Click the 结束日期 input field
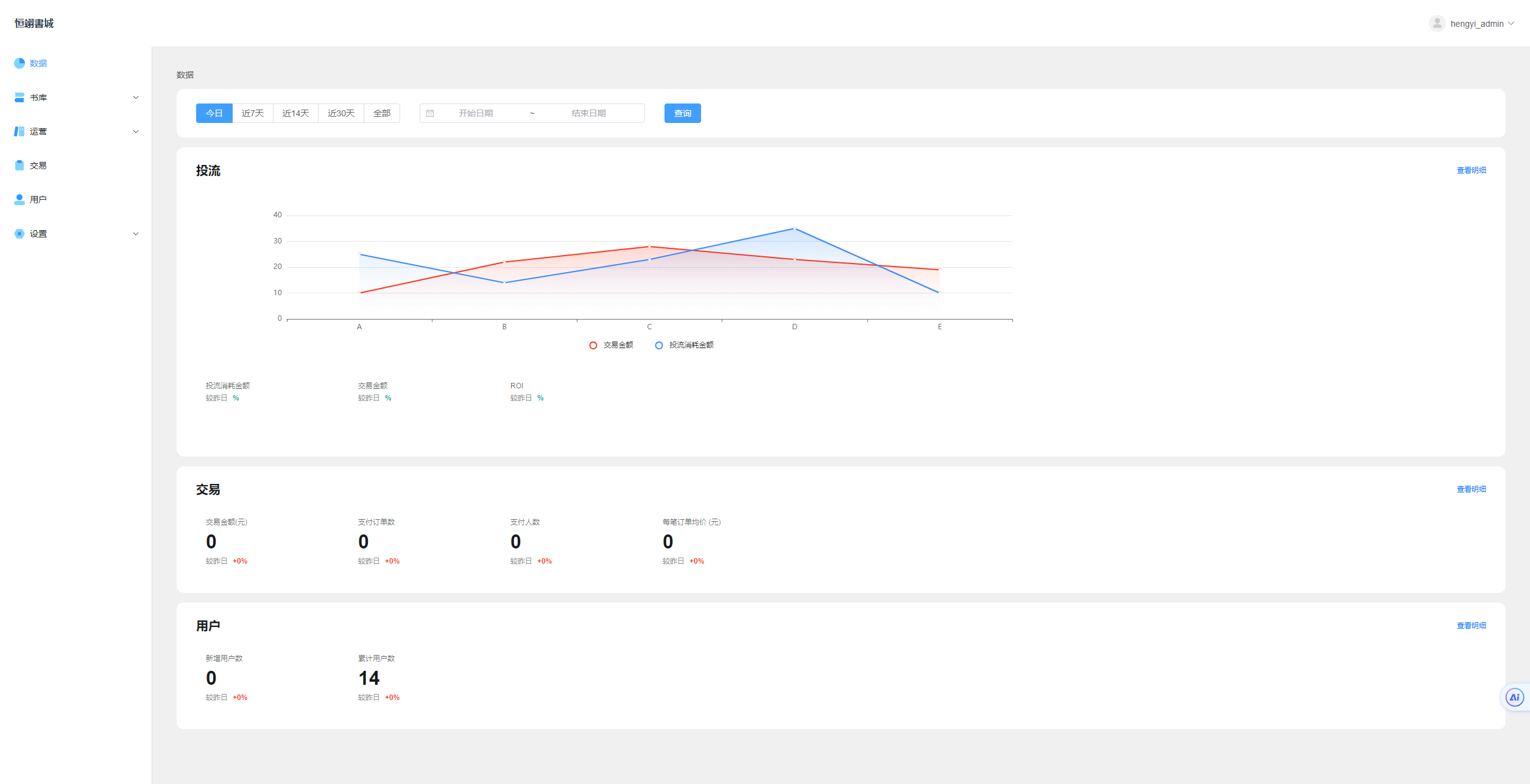Screen dimensions: 1530x784 pyautogui.click(x=588, y=113)
